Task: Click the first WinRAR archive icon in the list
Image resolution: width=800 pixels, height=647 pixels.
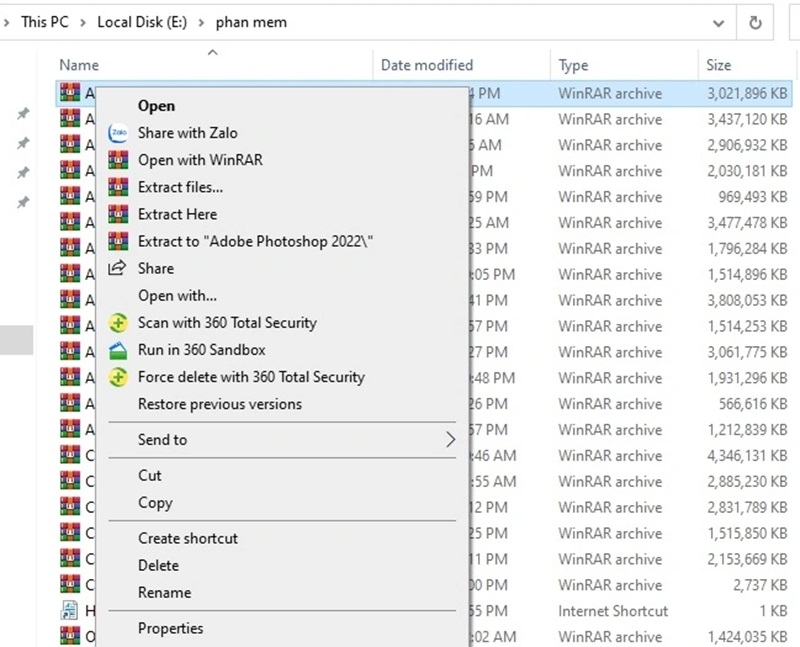Action: [x=70, y=92]
